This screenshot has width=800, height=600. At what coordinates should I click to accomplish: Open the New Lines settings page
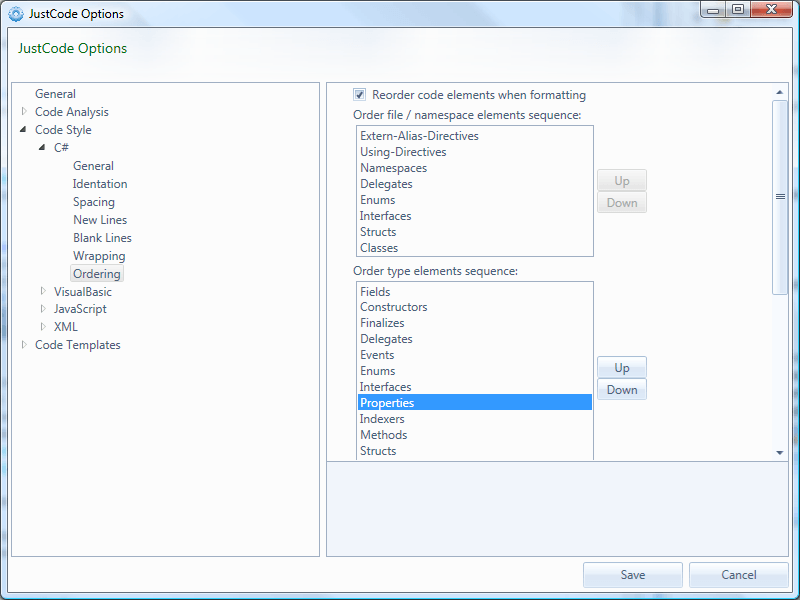point(100,220)
